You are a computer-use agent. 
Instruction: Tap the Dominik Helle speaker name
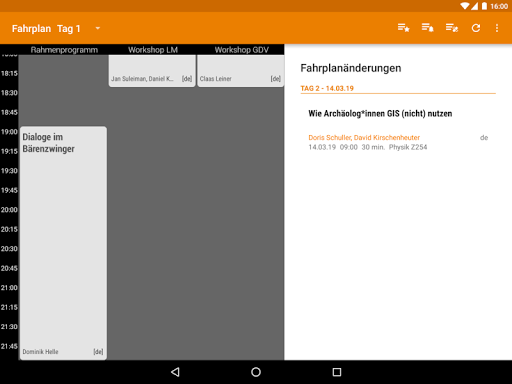click(x=40, y=352)
